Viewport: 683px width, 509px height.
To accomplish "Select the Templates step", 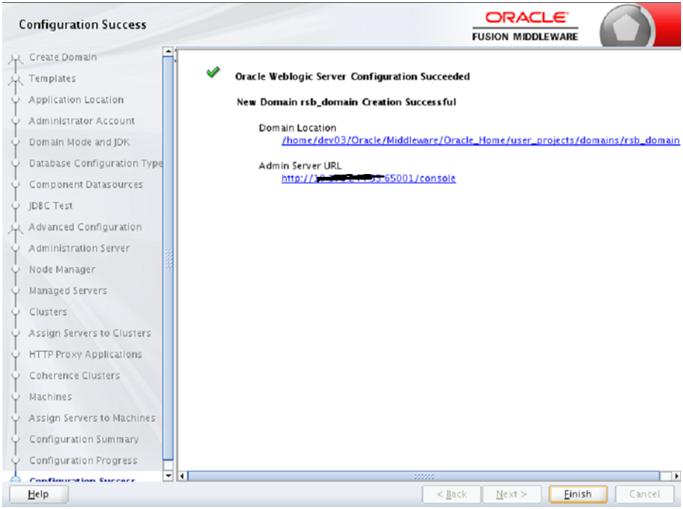I will (x=52, y=78).
